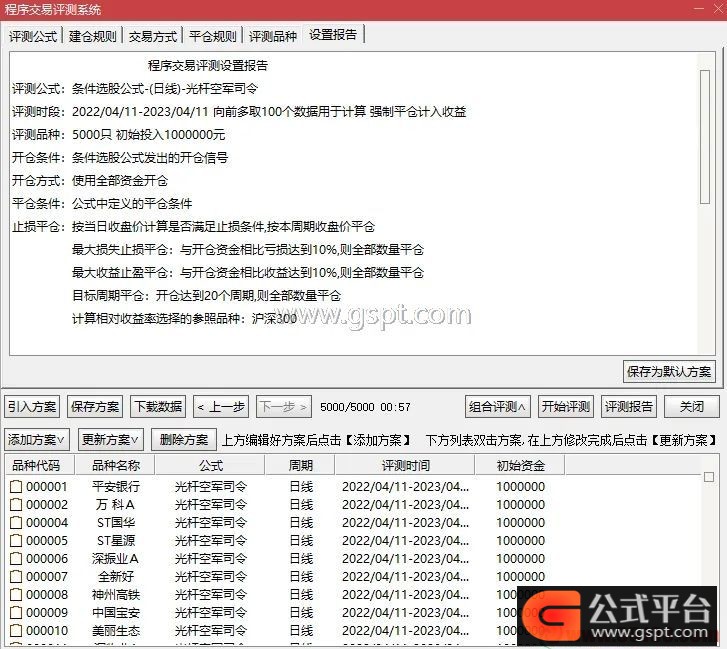This screenshot has width=727, height=649.
Task: Click the scheme list scrollbar top box
Action: coord(708,477)
